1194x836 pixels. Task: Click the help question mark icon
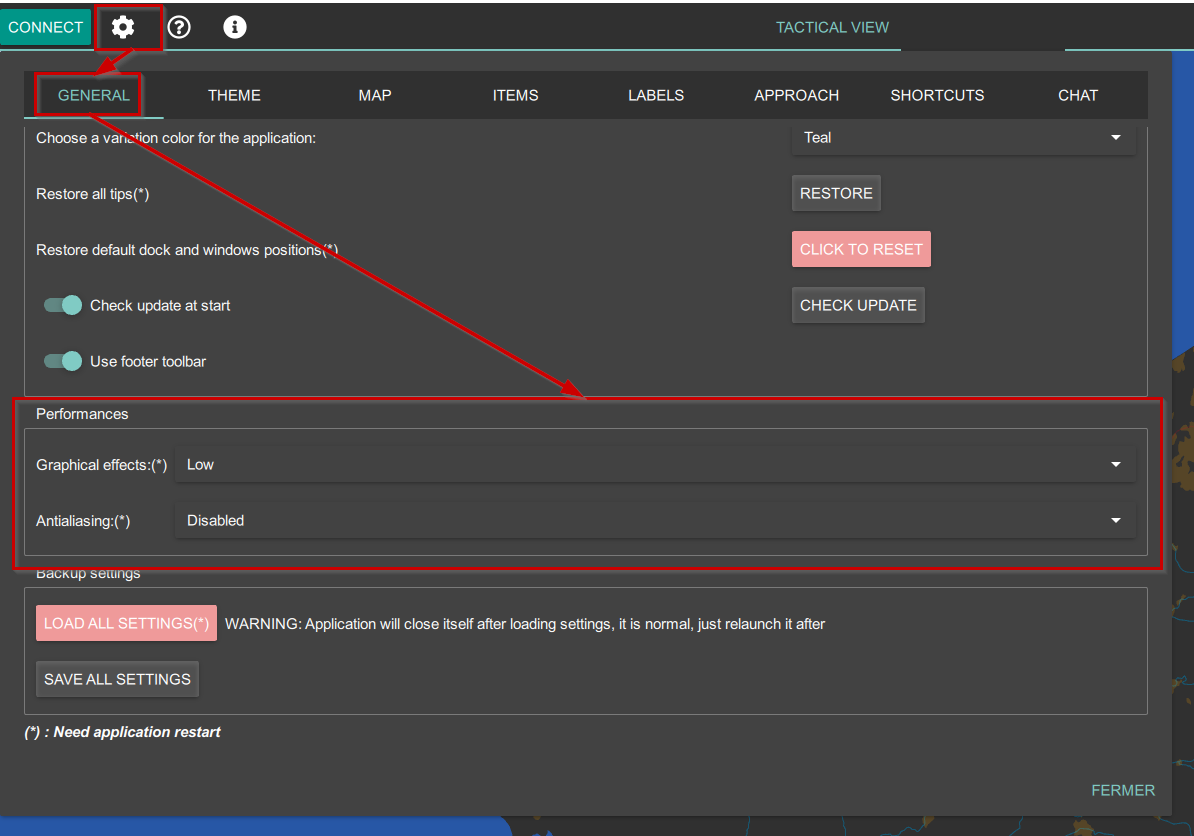coord(179,27)
